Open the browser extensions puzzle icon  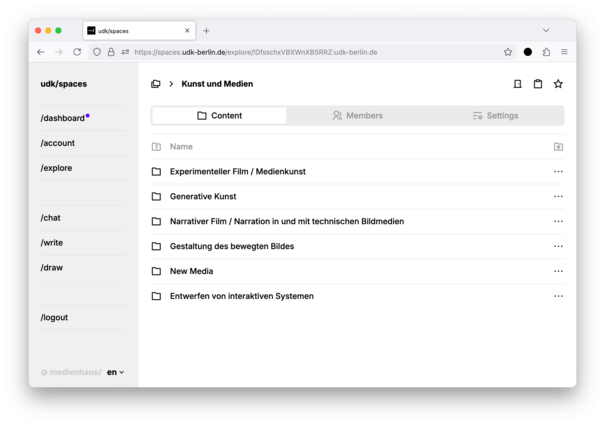tap(546, 52)
